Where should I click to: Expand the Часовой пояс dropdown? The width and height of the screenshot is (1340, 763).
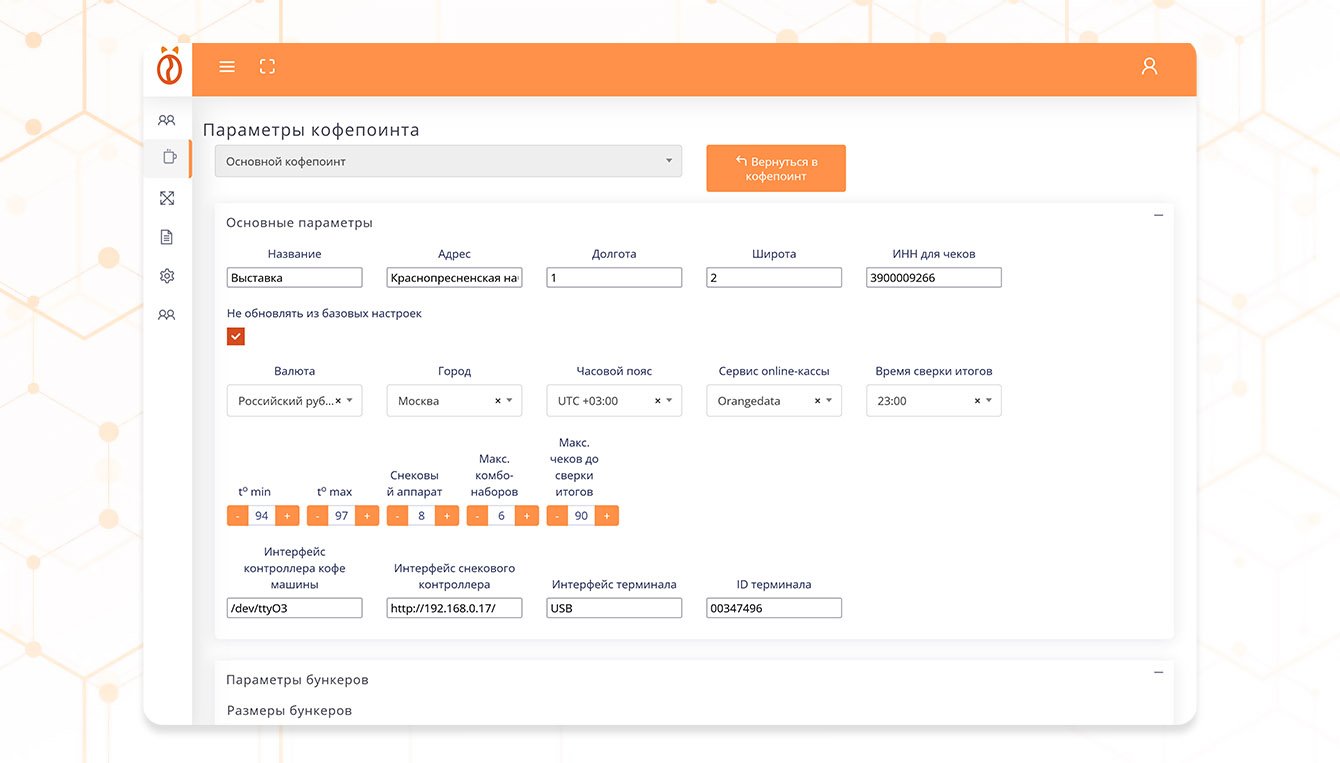point(670,401)
